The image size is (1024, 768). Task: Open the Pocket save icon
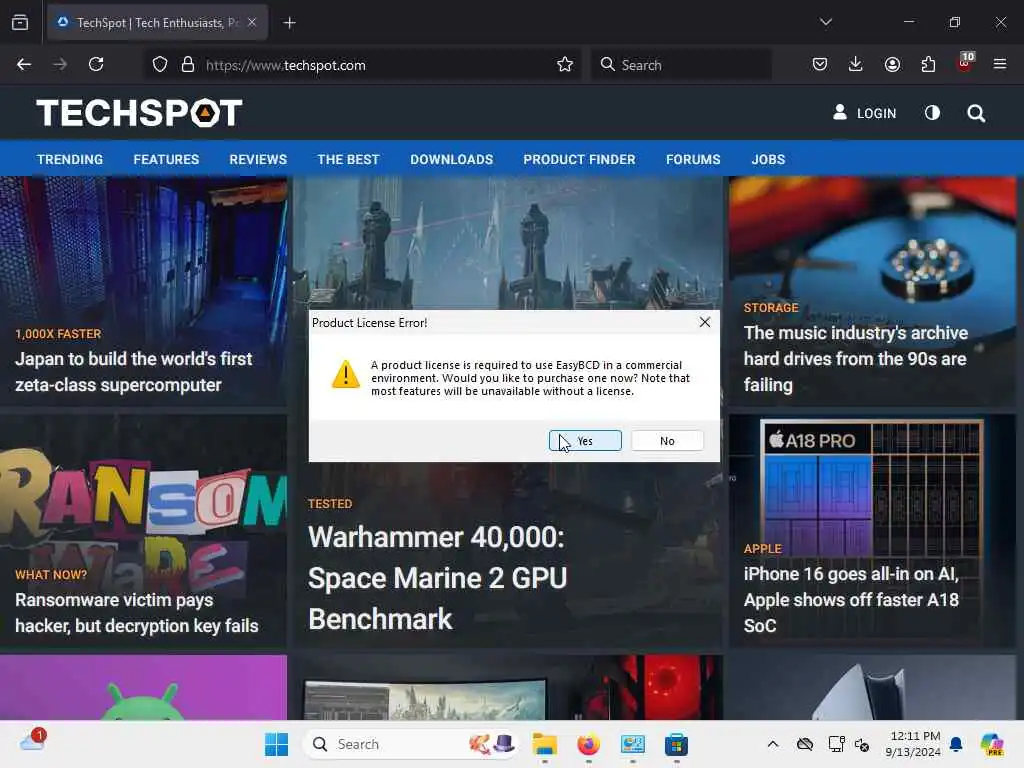pos(820,64)
